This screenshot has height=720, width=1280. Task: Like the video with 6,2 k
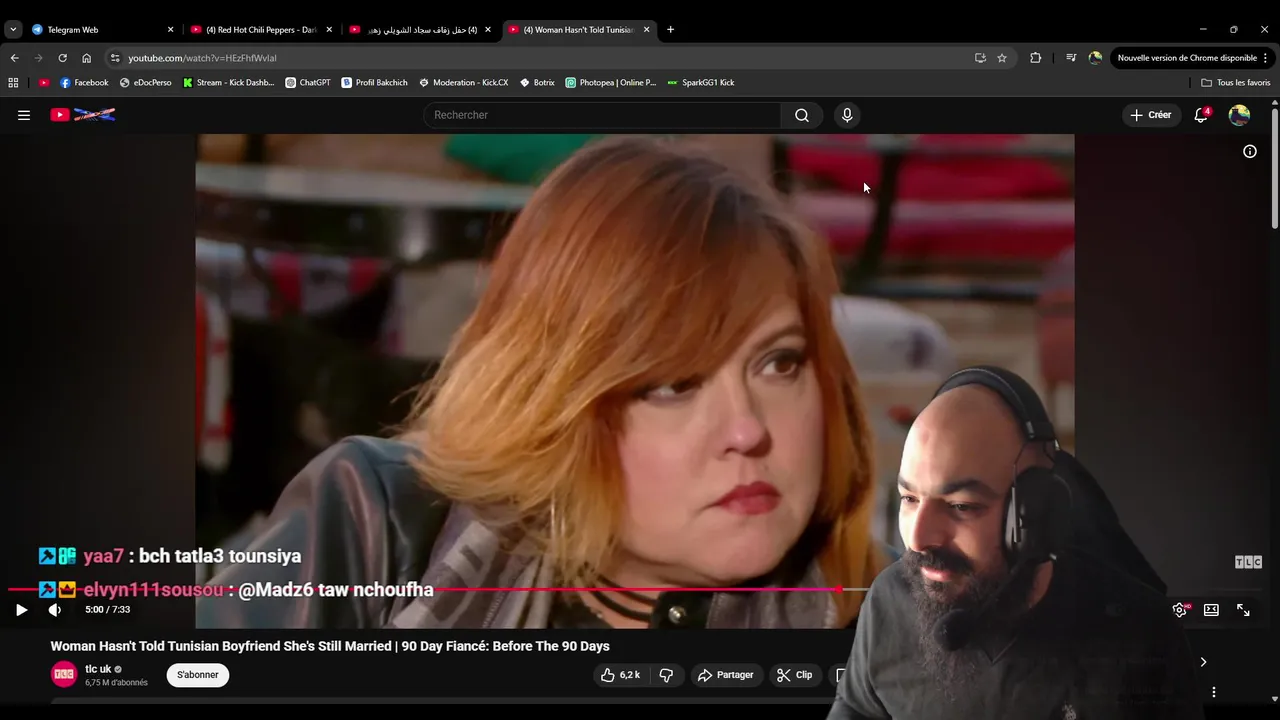(x=620, y=675)
